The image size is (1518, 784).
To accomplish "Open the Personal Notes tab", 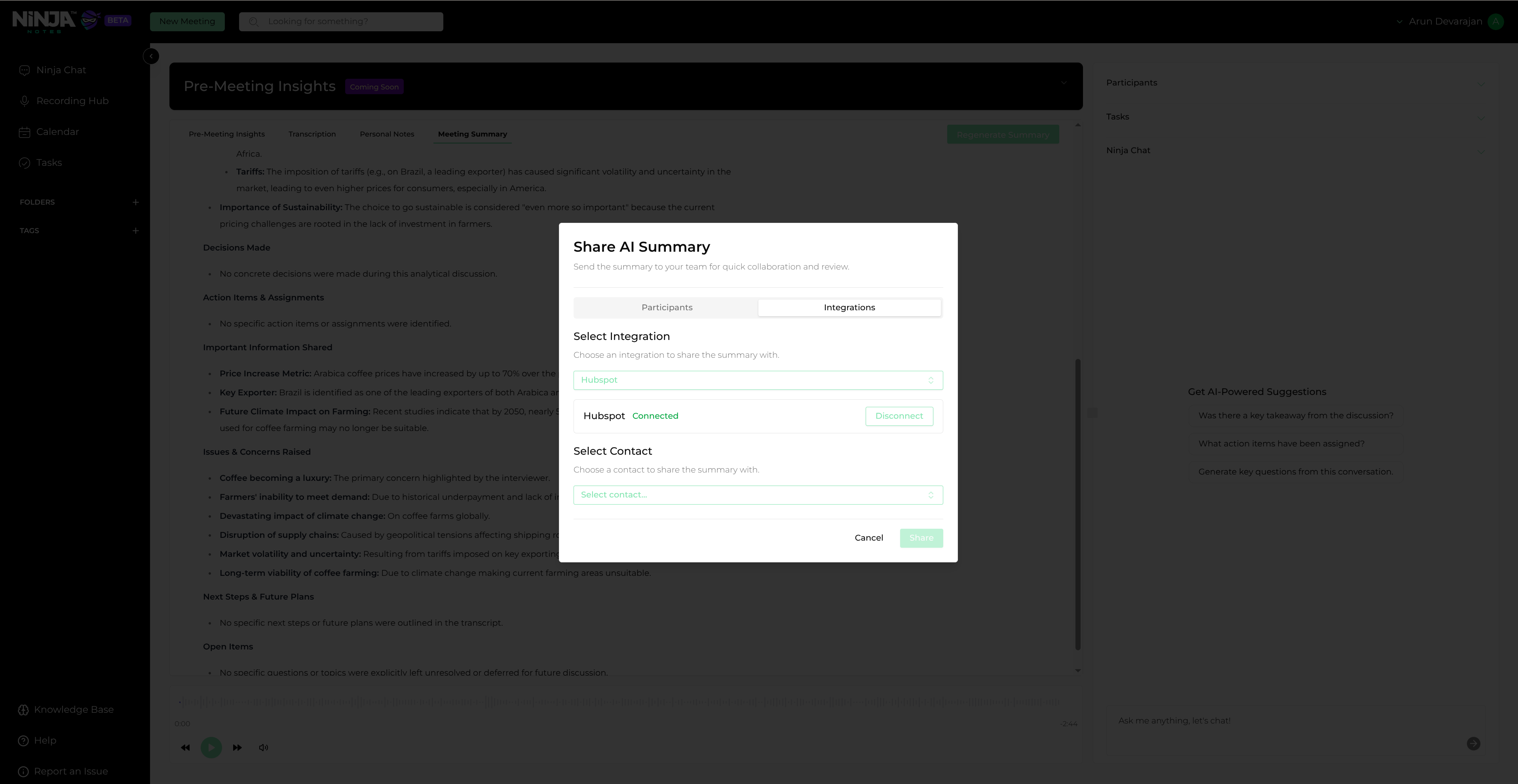I will [x=387, y=134].
